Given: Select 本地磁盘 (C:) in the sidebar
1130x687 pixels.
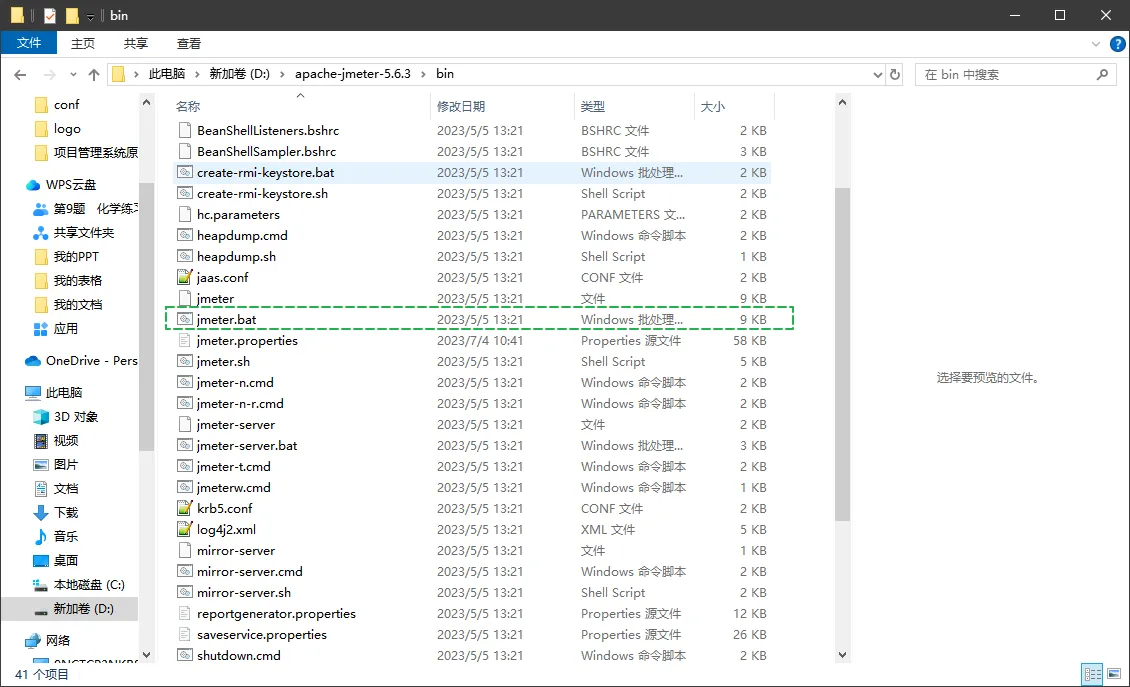Looking at the screenshot, I should pos(89,585).
